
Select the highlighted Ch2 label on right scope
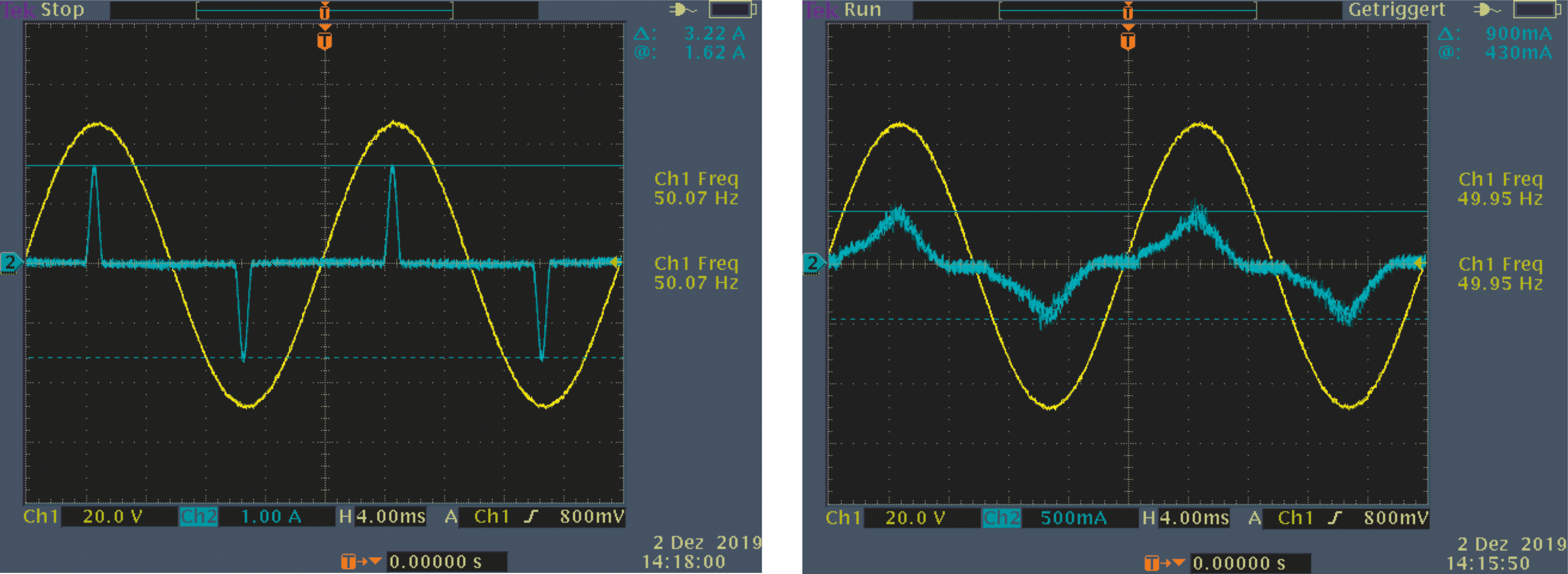click(x=1001, y=518)
